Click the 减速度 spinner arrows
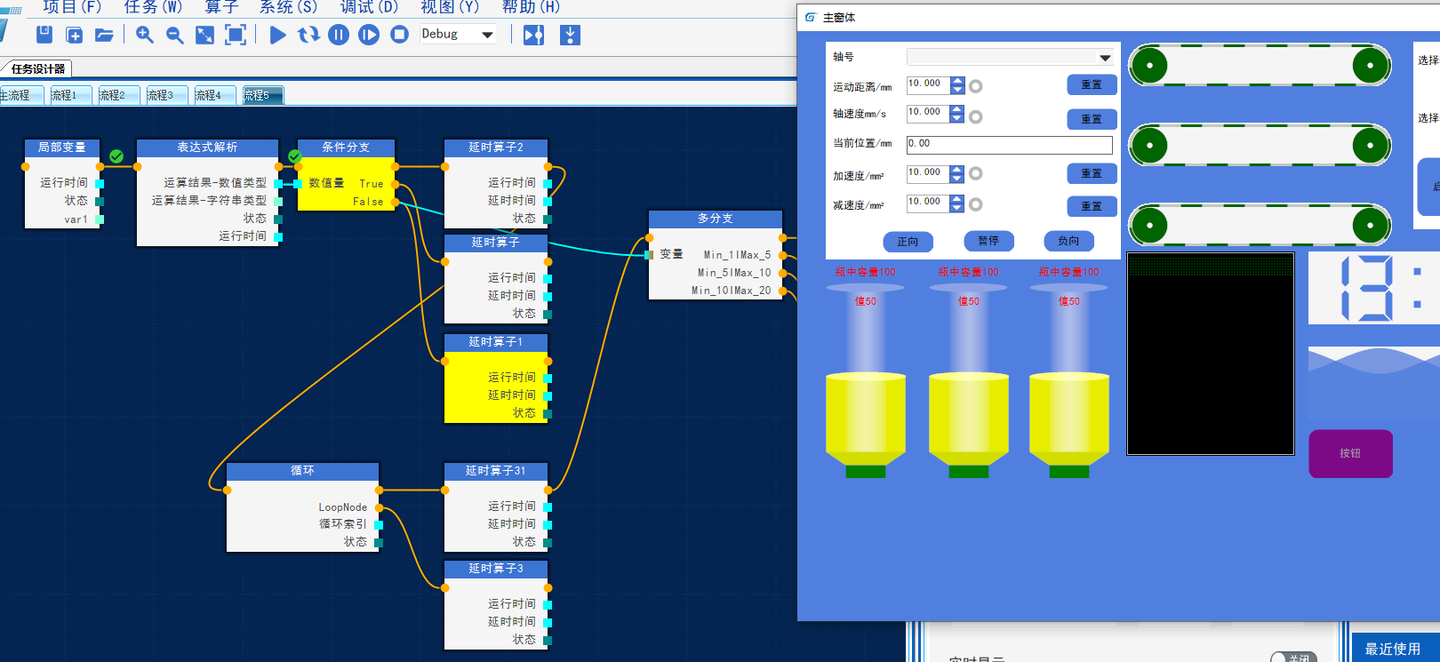 [957, 203]
